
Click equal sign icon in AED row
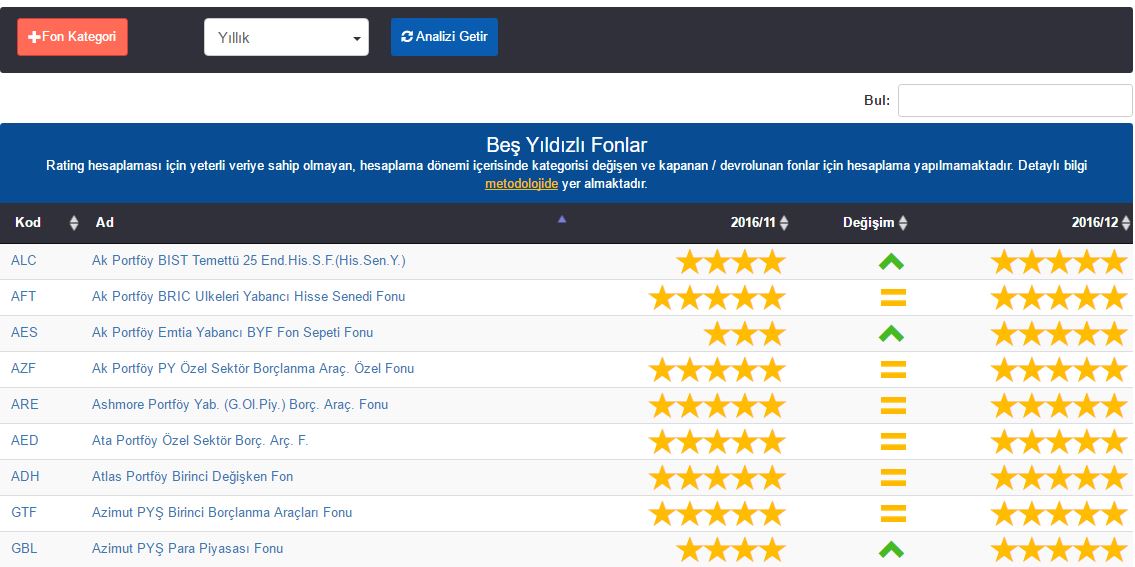893,441
